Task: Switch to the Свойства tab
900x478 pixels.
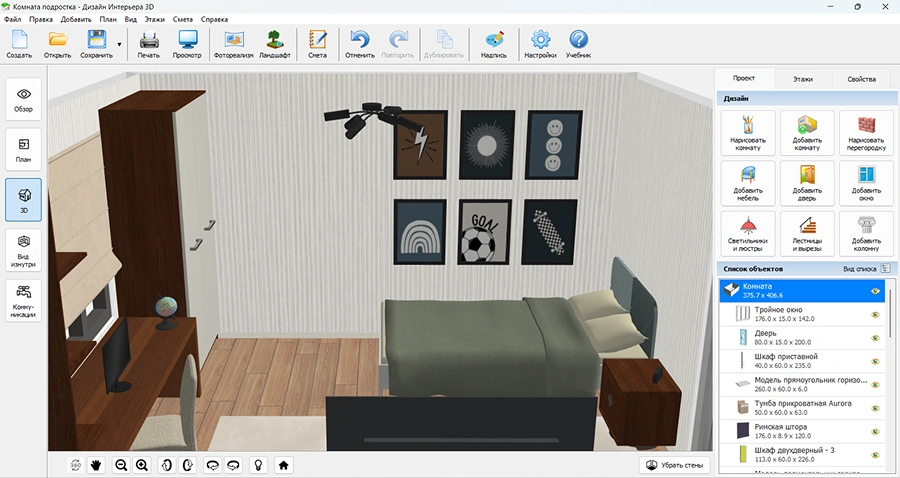Action: [x=861, y=79]
